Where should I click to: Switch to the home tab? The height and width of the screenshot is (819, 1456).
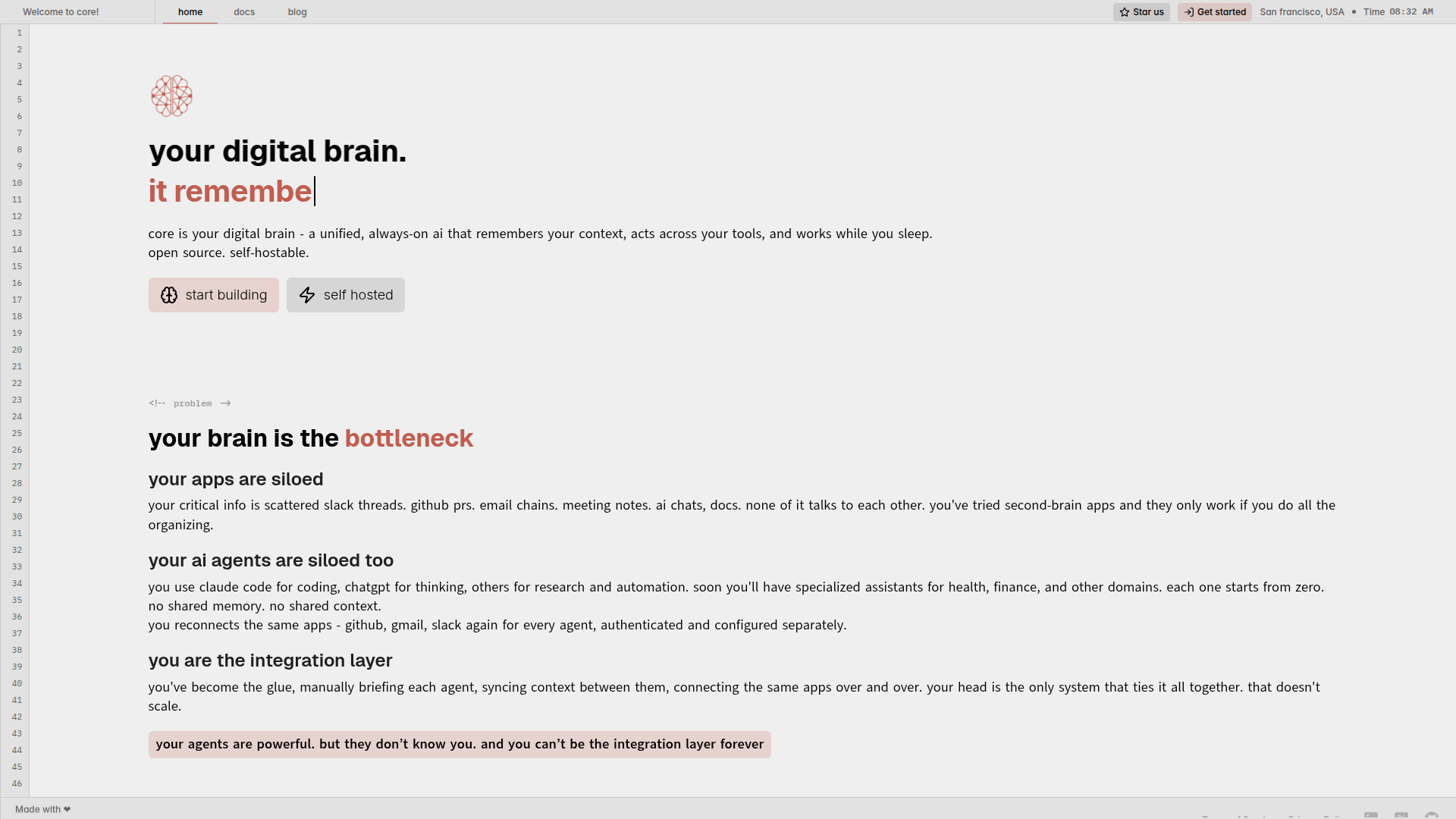(x=190, y=12)
